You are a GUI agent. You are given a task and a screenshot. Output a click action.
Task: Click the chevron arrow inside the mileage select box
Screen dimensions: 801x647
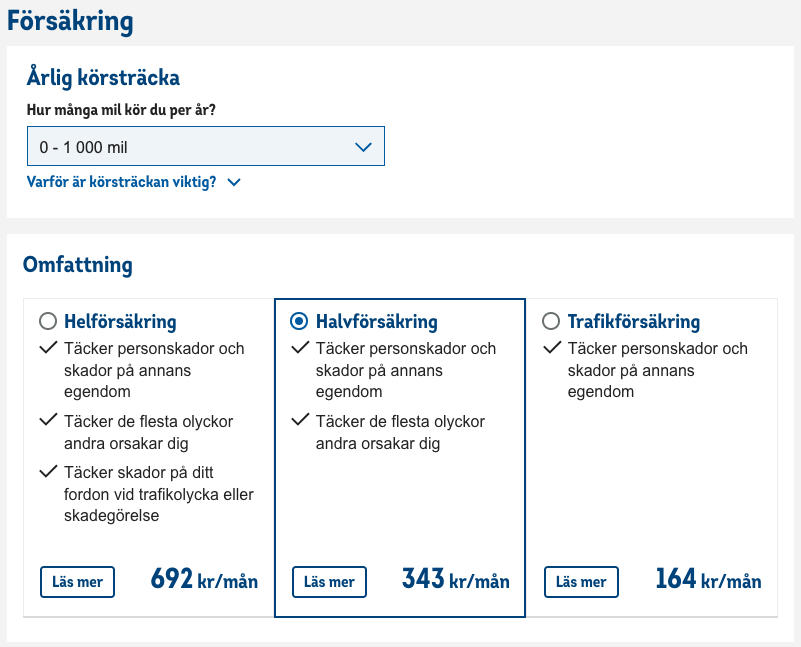point(363,147)
